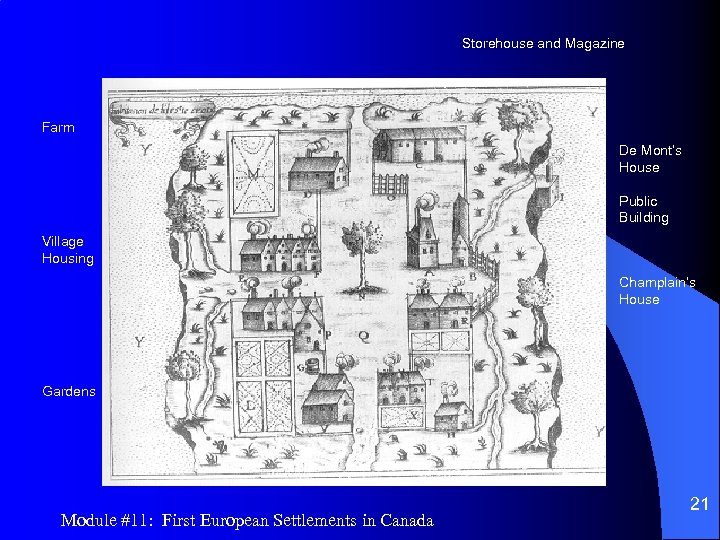Click the farm plot marked M

(253, 174)
